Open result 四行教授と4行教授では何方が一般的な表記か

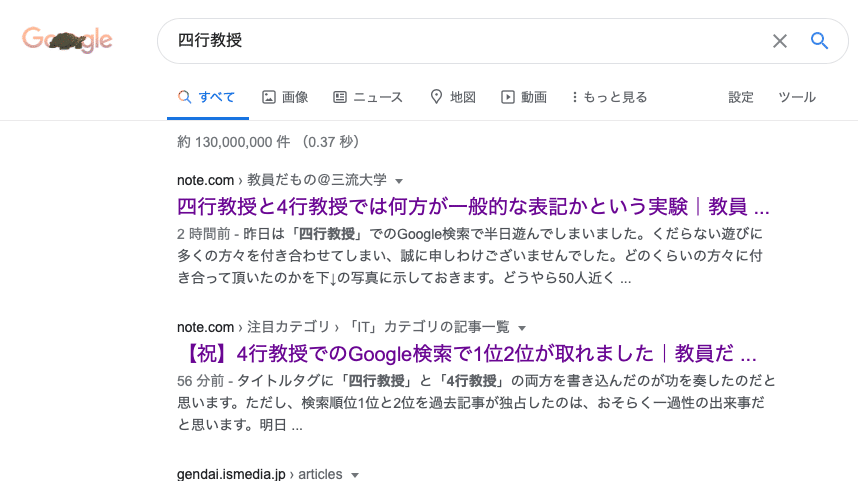473,207
